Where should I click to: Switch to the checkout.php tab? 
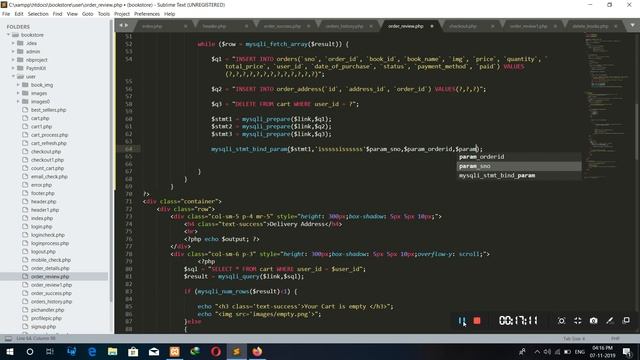[x=463, y=26]
